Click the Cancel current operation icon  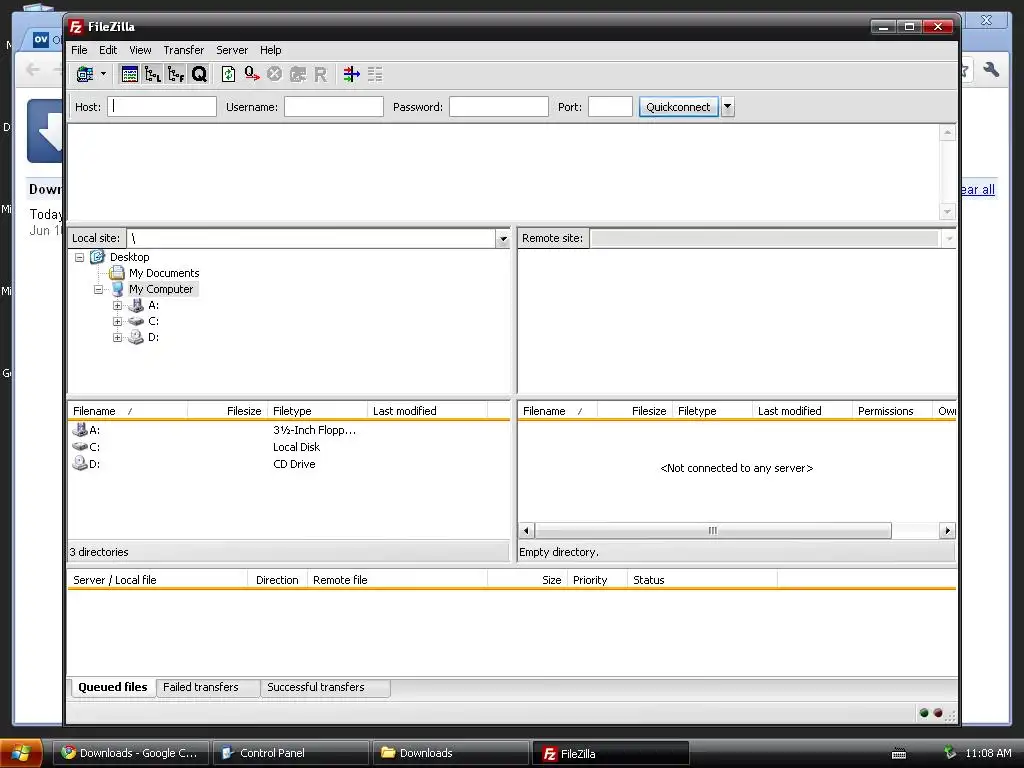click(x=274, y=74)
